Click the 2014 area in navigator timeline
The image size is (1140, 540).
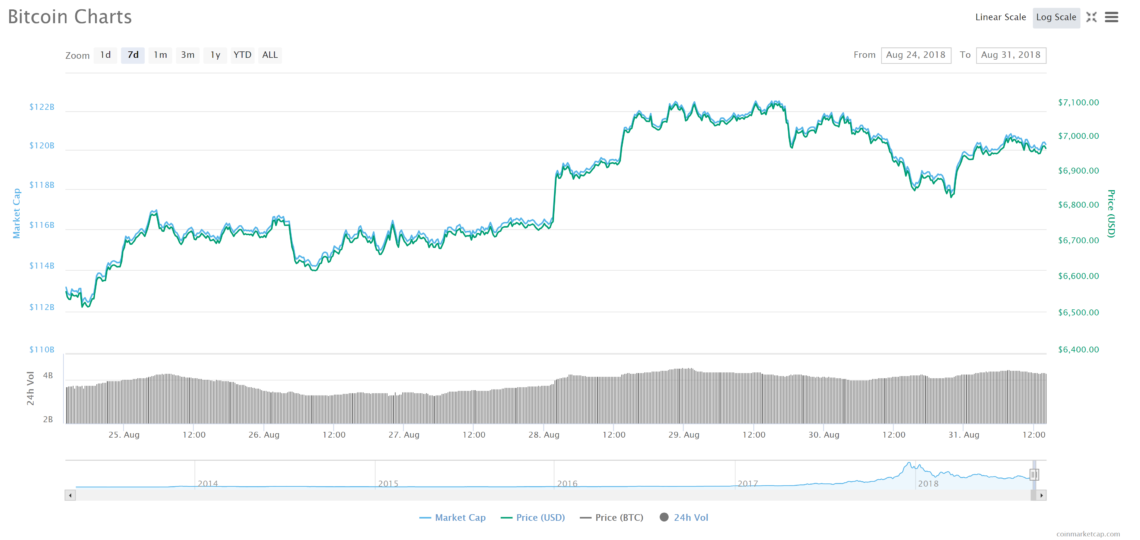click(x=207, y=483)
